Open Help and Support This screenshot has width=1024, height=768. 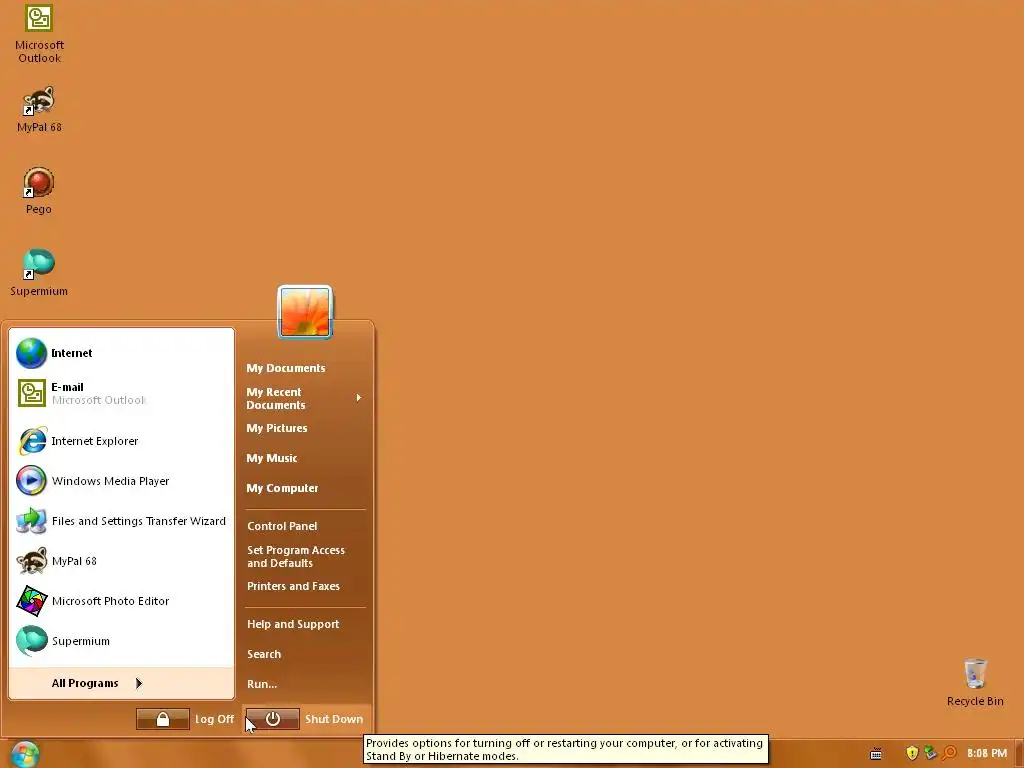[x=293, y=624]
